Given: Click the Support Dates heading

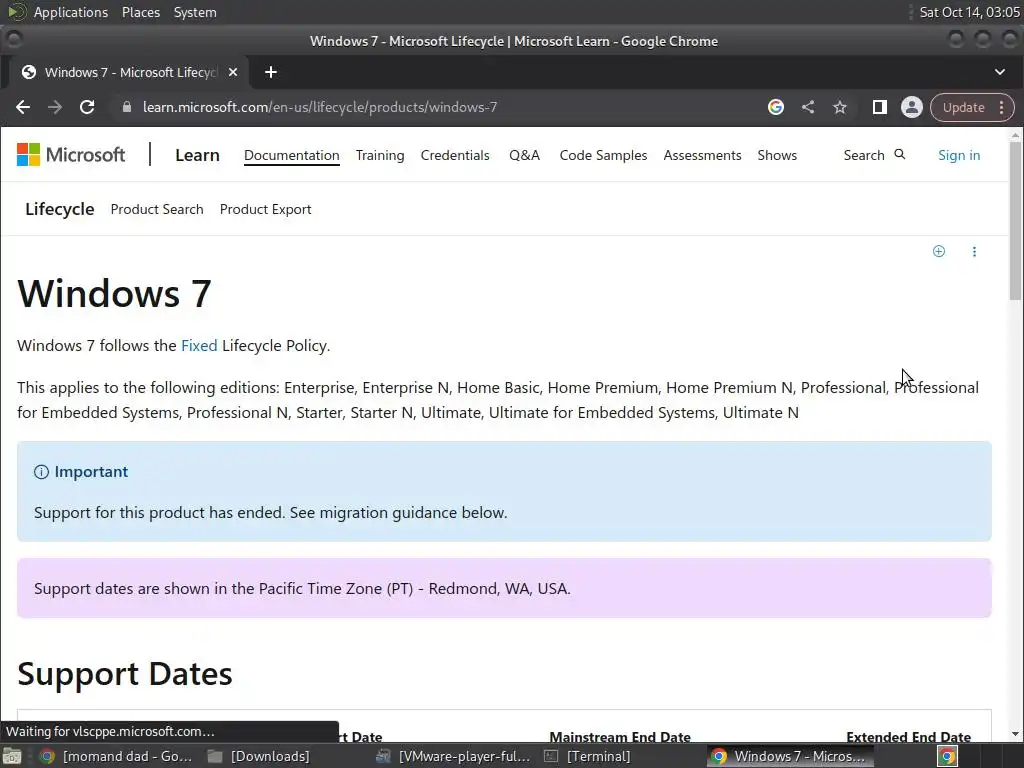Looking at the screenshot, I should (x=125, y=673).
